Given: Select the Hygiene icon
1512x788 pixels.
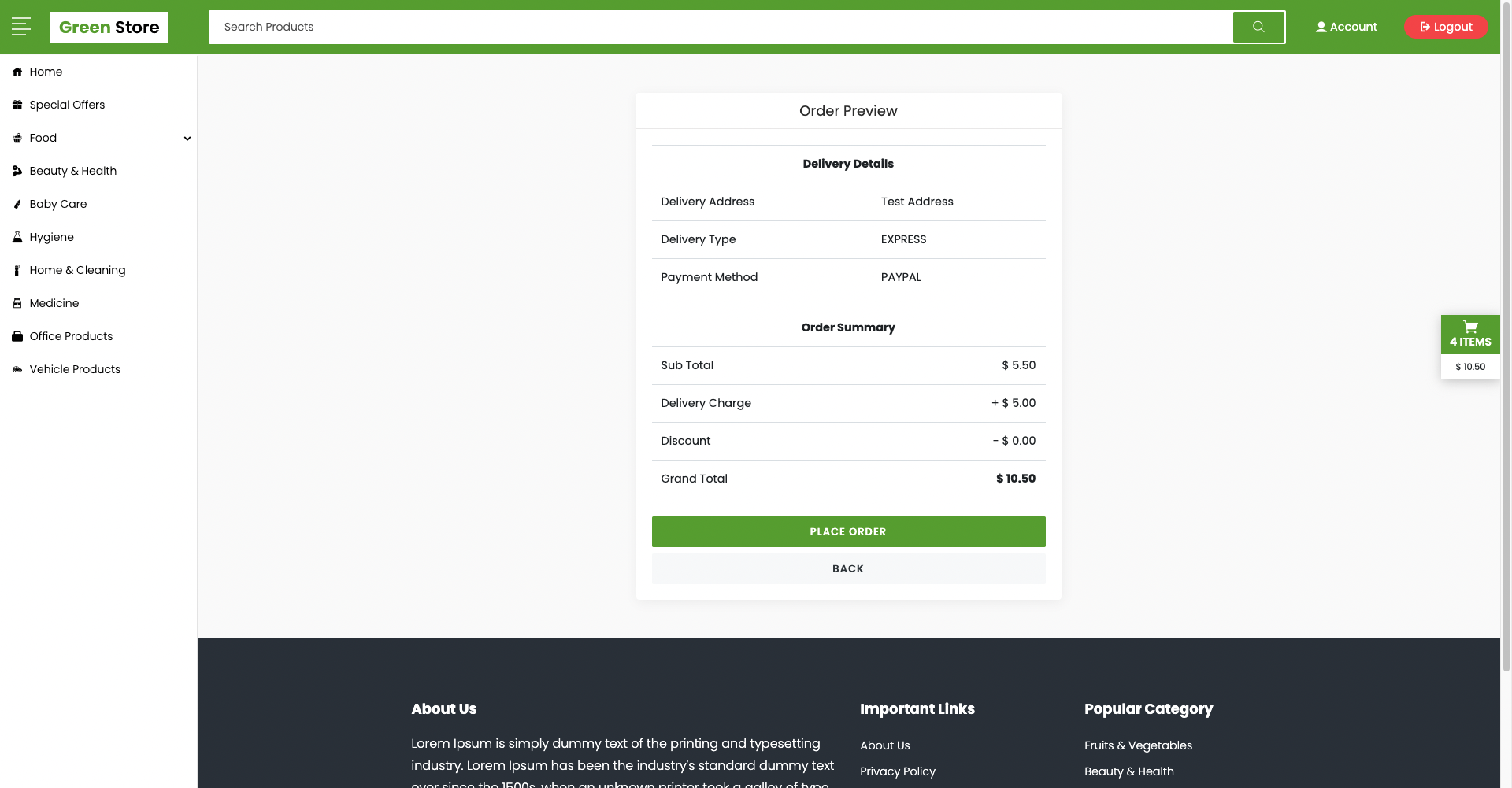Looking at the screenshot, I should pos(17,237).
